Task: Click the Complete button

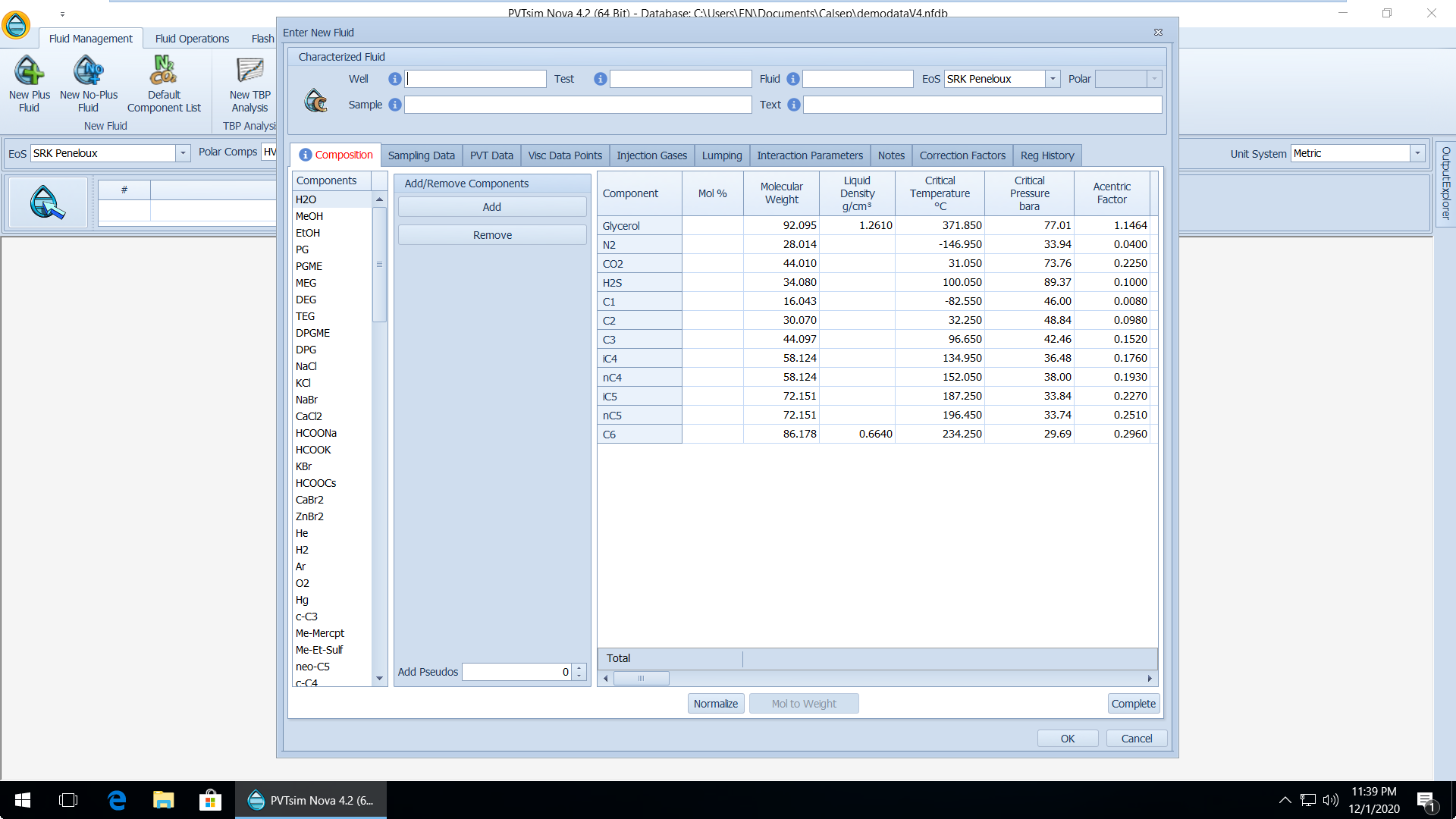Action: point(1134,704)
